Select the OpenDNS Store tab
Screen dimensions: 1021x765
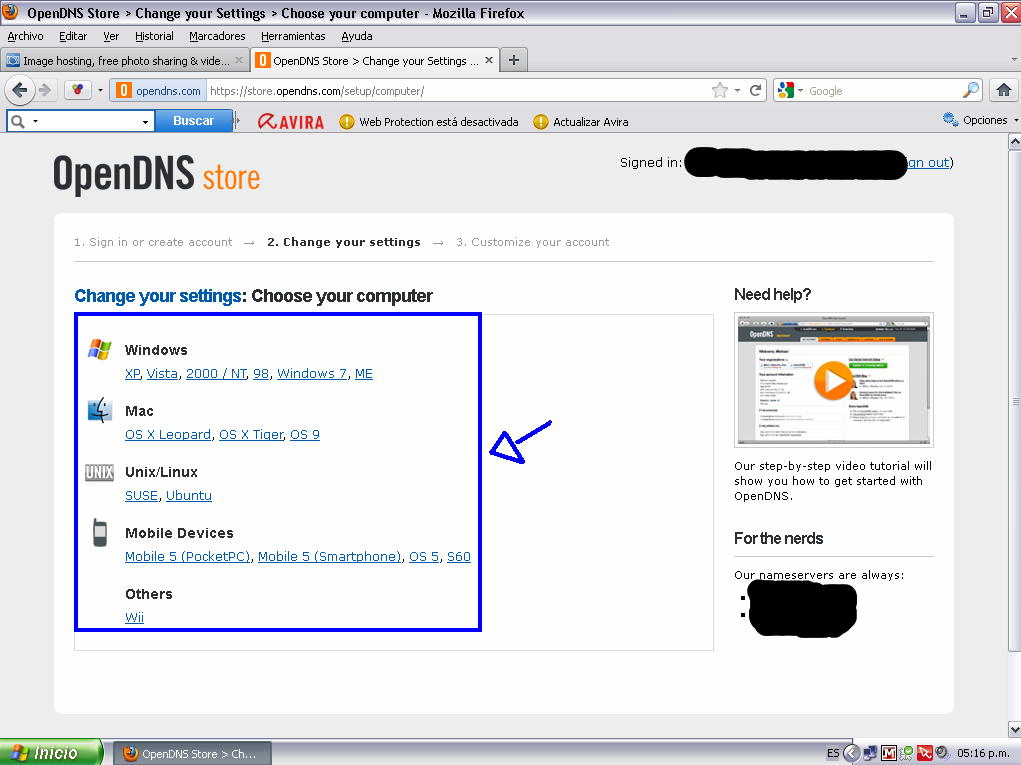coord(376,61)
